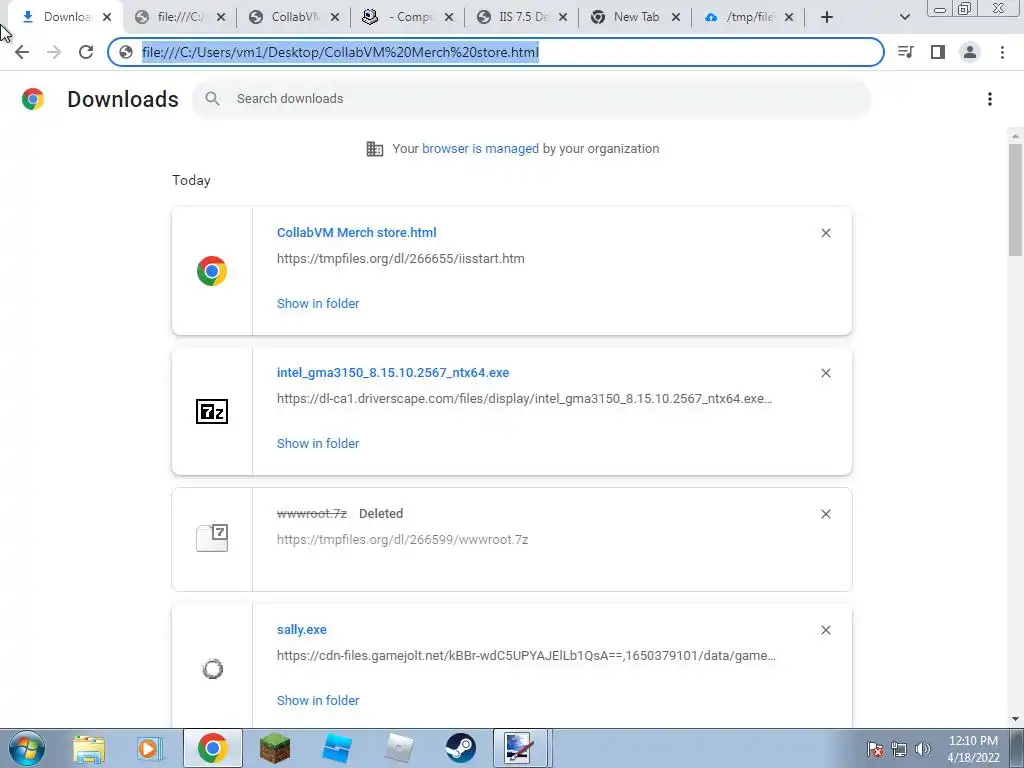Reload the current page

point(86,52)
